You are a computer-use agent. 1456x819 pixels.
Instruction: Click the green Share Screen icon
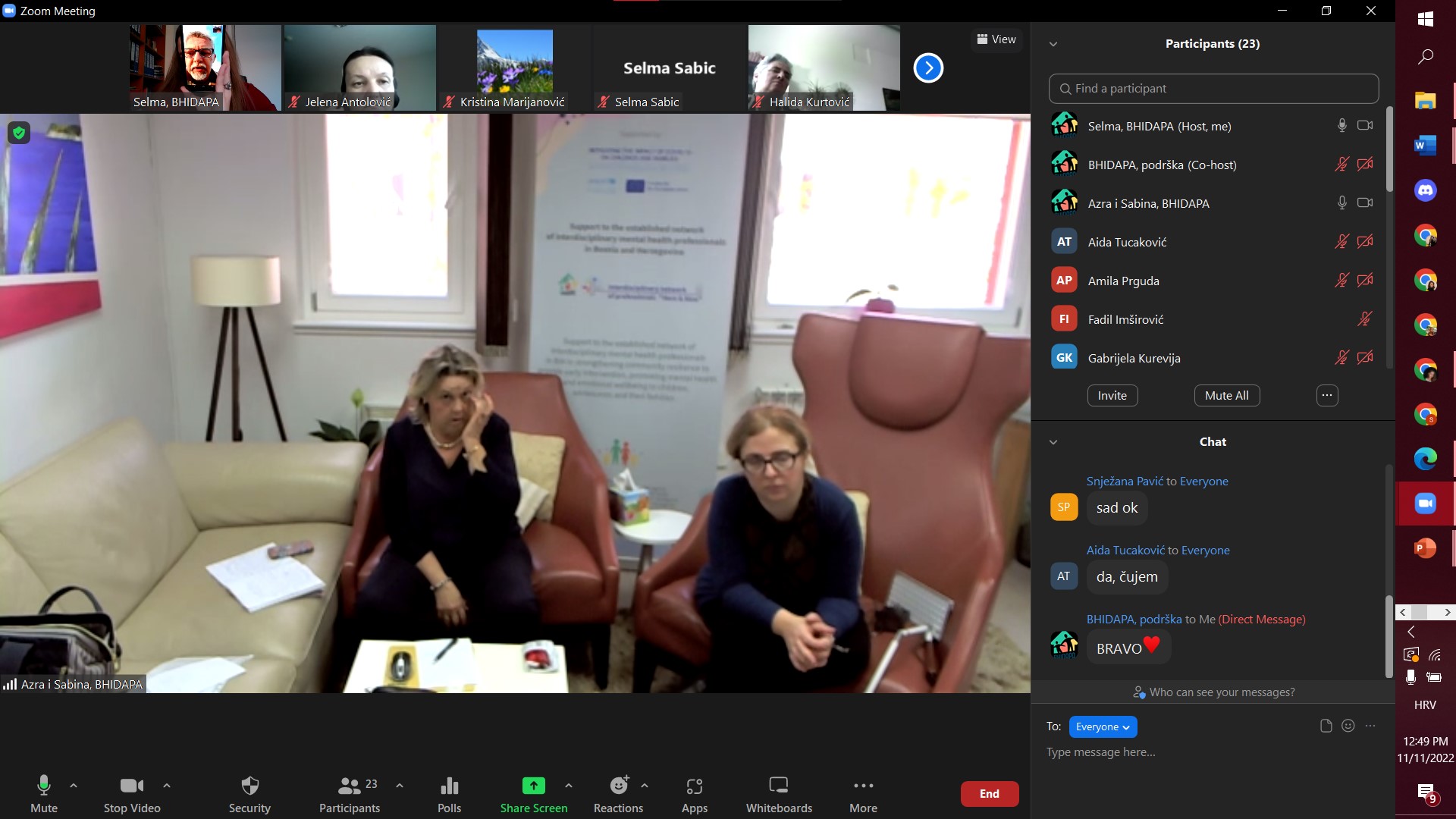(533, 786)
